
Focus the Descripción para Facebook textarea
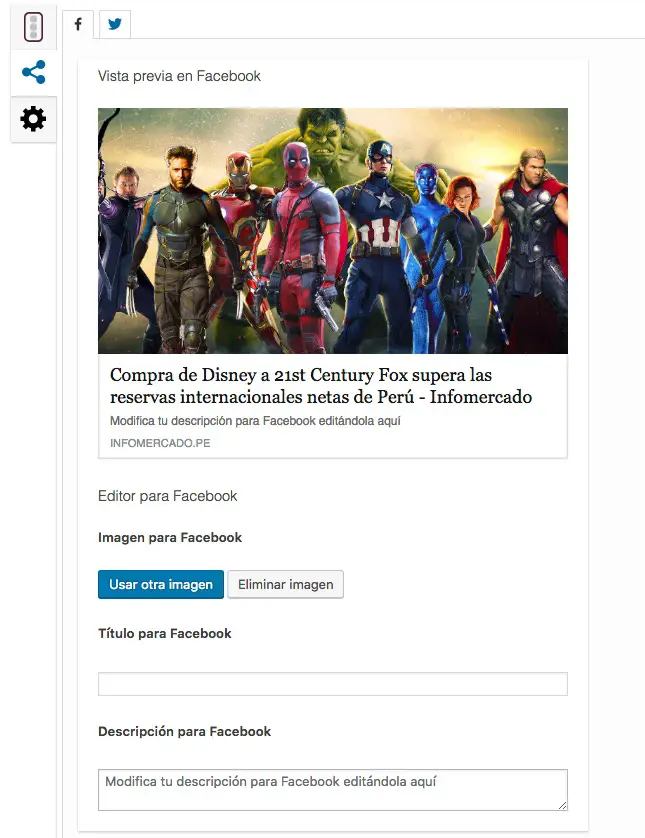[333, 790]
